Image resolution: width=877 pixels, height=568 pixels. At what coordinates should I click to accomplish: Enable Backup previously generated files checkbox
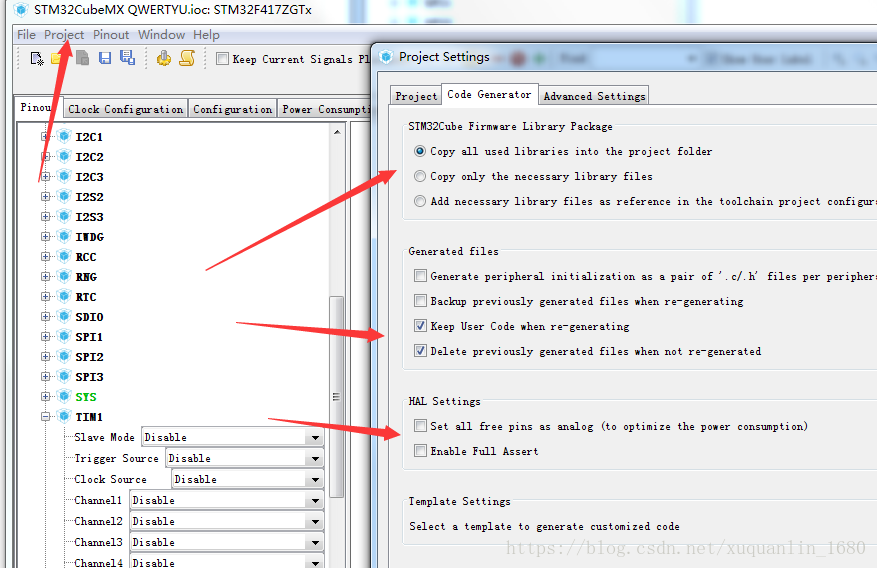(420, 301)
